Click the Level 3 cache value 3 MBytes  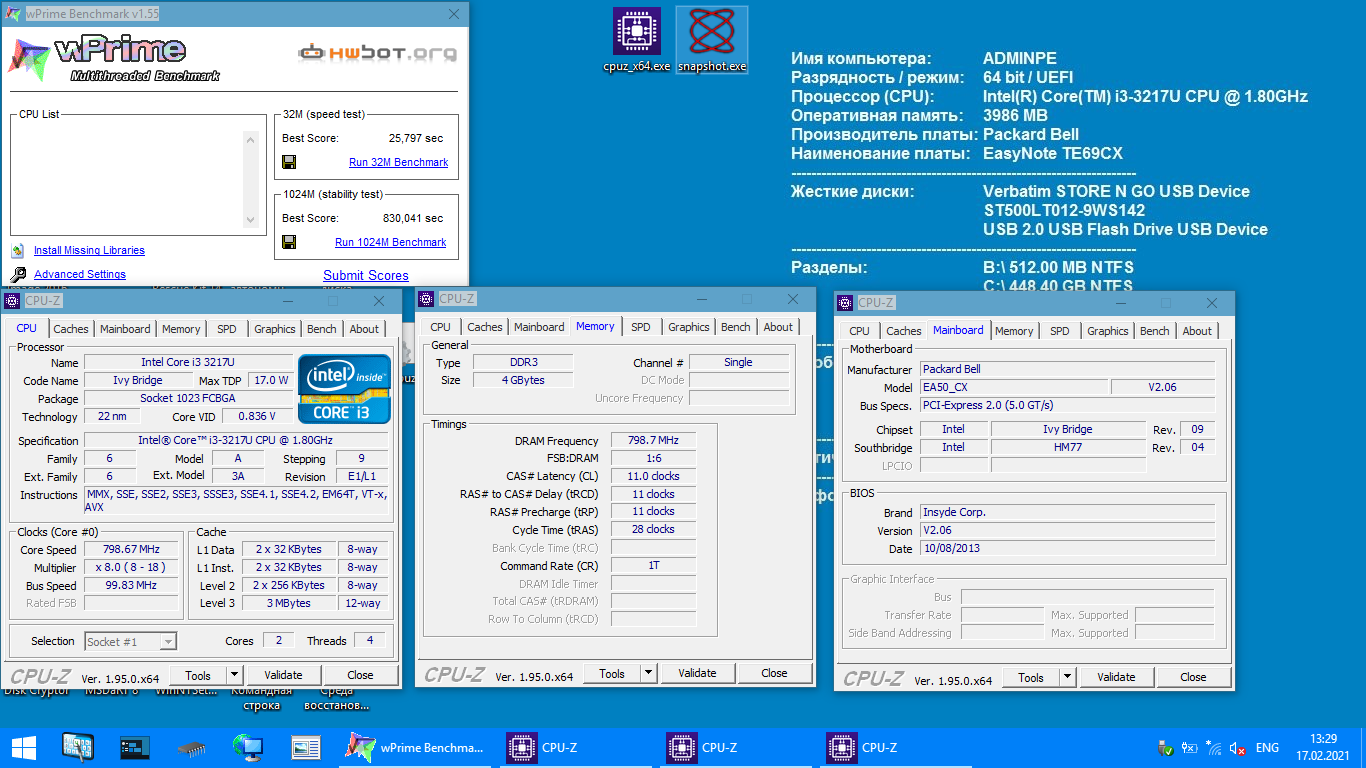[x=289, y=603]
